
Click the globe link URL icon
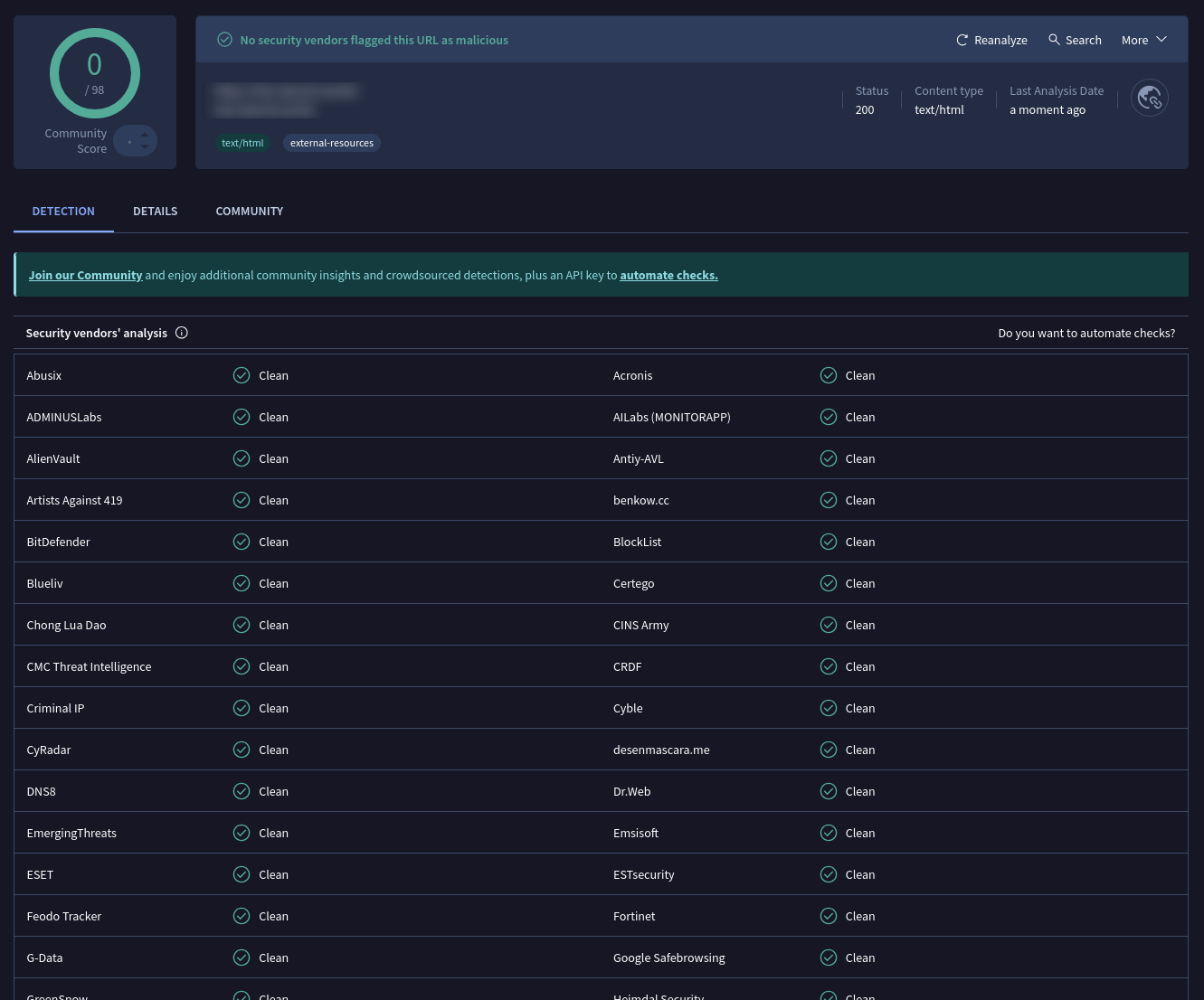tap(1150, 98)
